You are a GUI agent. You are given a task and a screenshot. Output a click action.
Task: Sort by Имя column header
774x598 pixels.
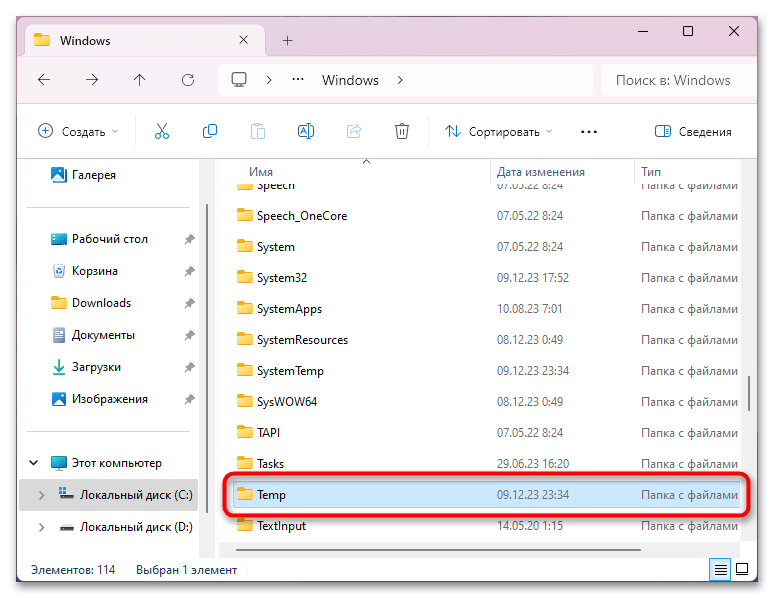click(261, 172)
